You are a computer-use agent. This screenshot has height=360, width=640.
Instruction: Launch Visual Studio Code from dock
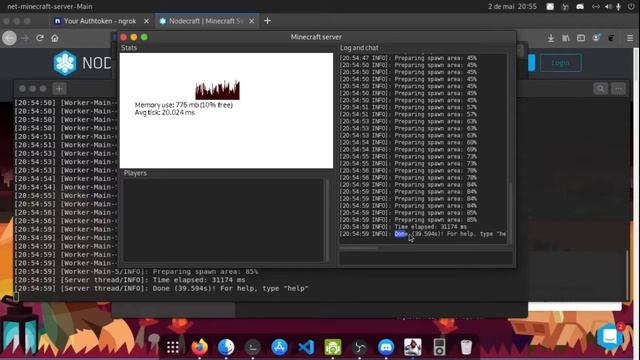click(306, 347)
